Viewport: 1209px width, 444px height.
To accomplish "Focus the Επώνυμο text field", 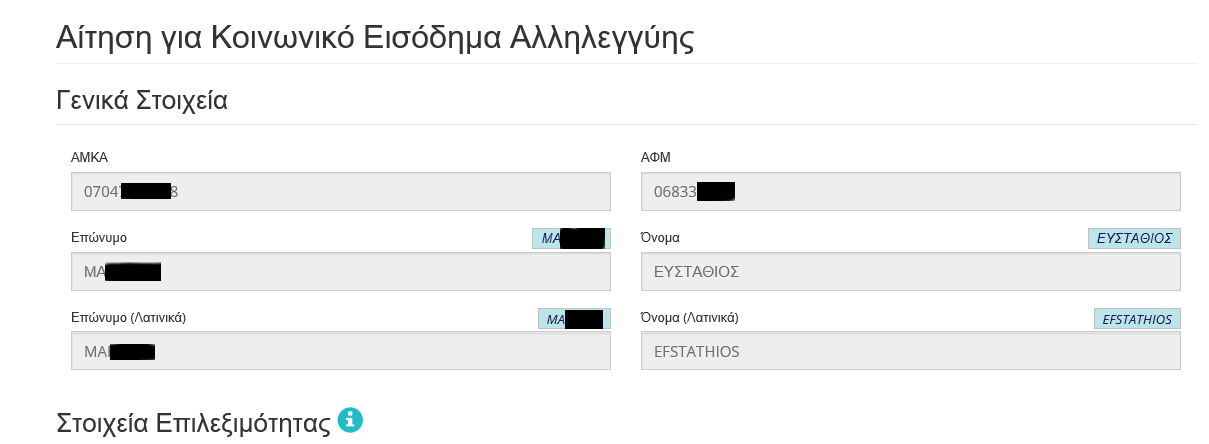I will point(340,272).
